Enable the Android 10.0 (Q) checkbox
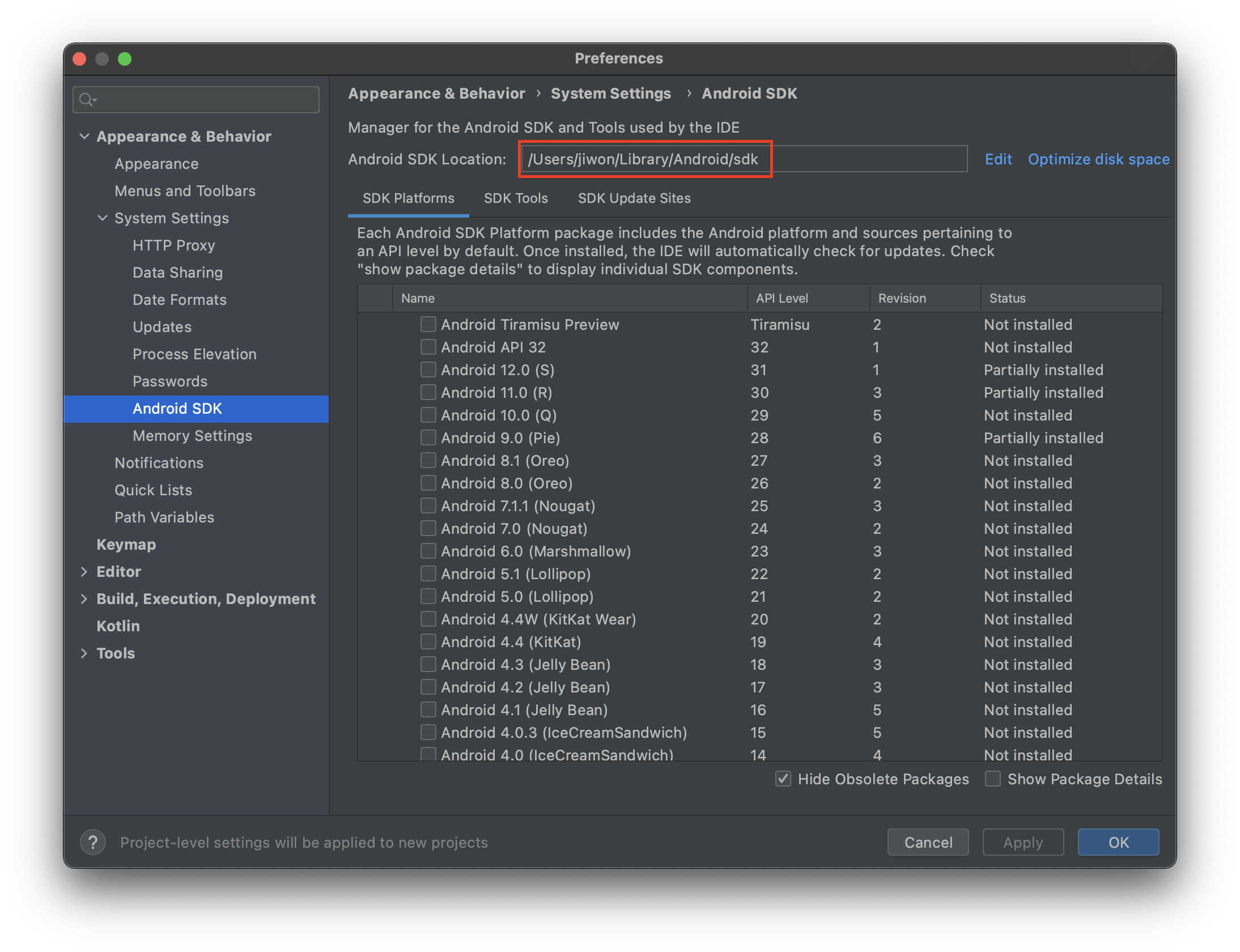1240x952 pixels. tap(428, 415)
